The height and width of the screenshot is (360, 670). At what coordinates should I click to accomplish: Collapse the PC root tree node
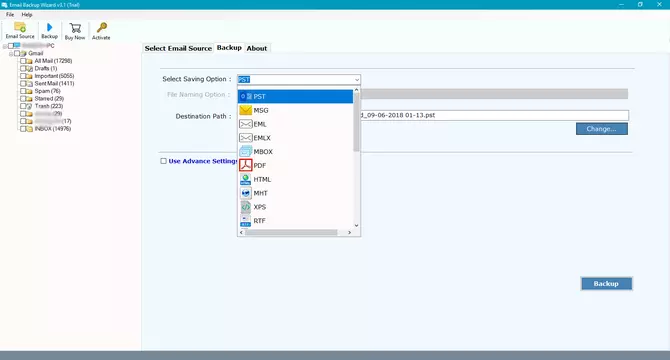(x=5, y=46)
